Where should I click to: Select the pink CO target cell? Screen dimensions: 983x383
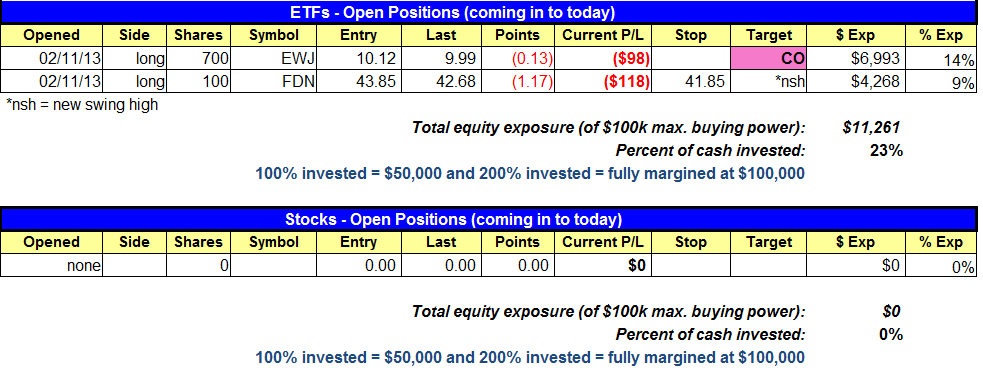click(x=769, y=60)
